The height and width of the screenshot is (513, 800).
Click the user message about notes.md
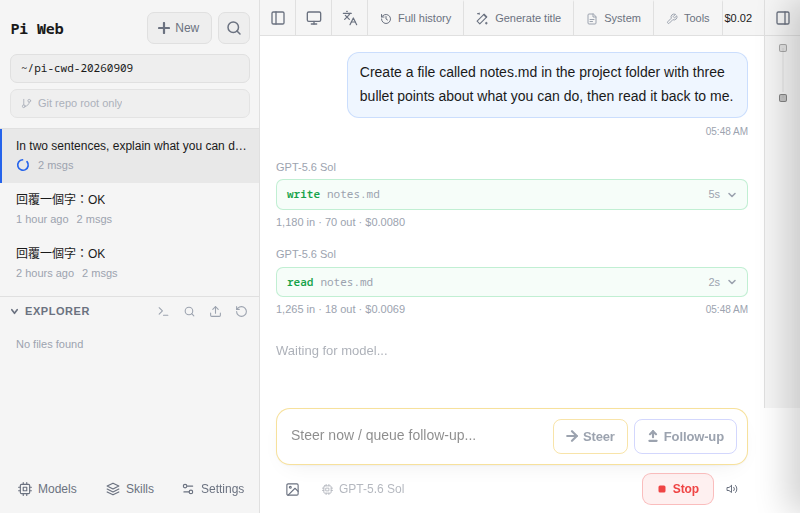(547, 85)
